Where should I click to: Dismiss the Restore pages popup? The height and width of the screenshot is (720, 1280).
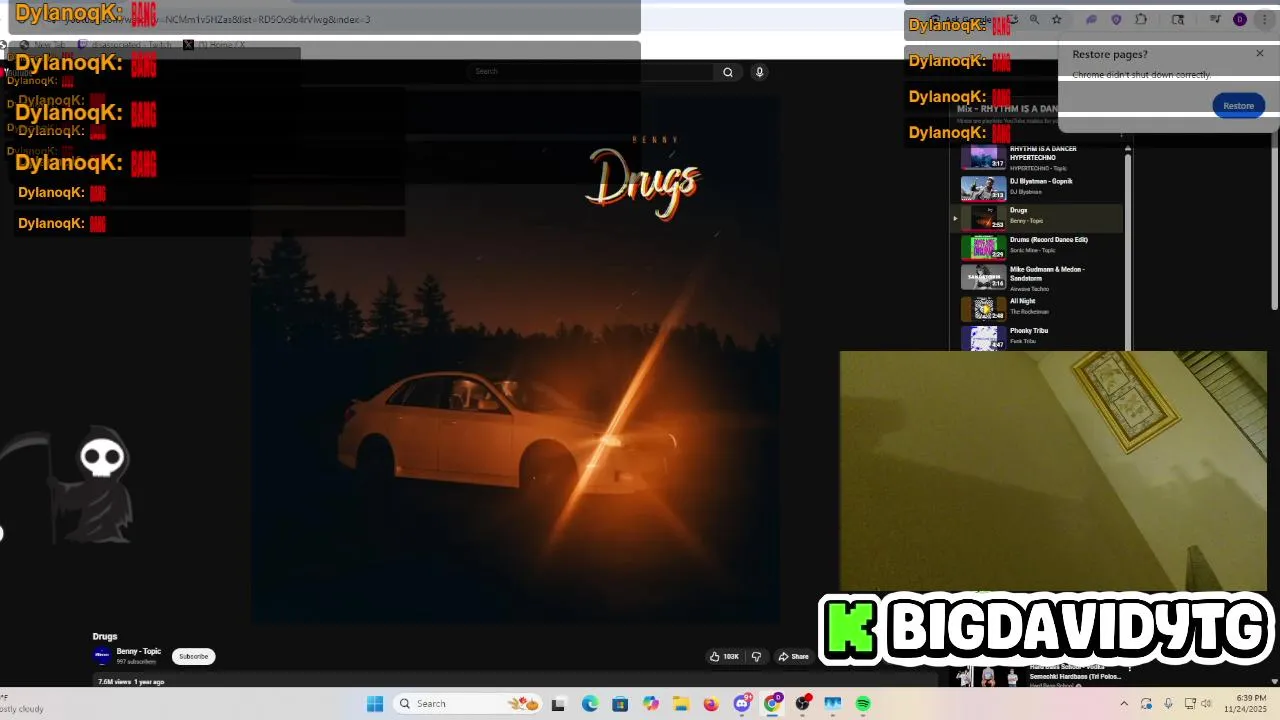tap(1260, 53)
